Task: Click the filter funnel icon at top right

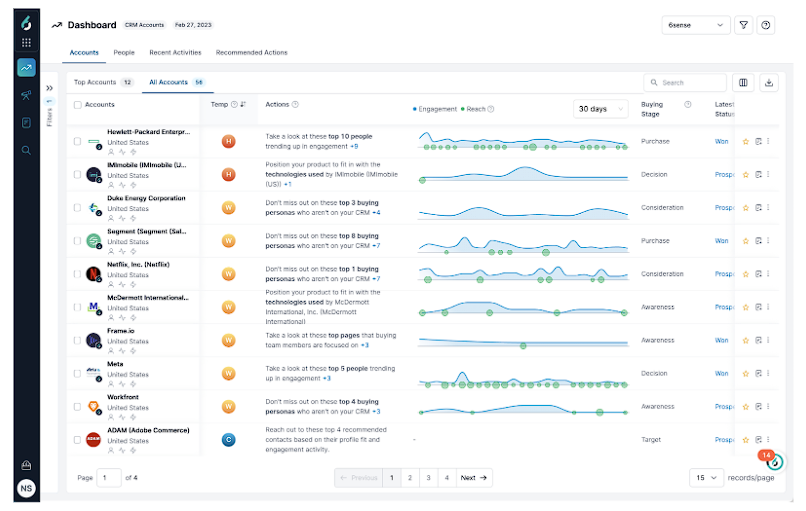Action: [743, 25]
